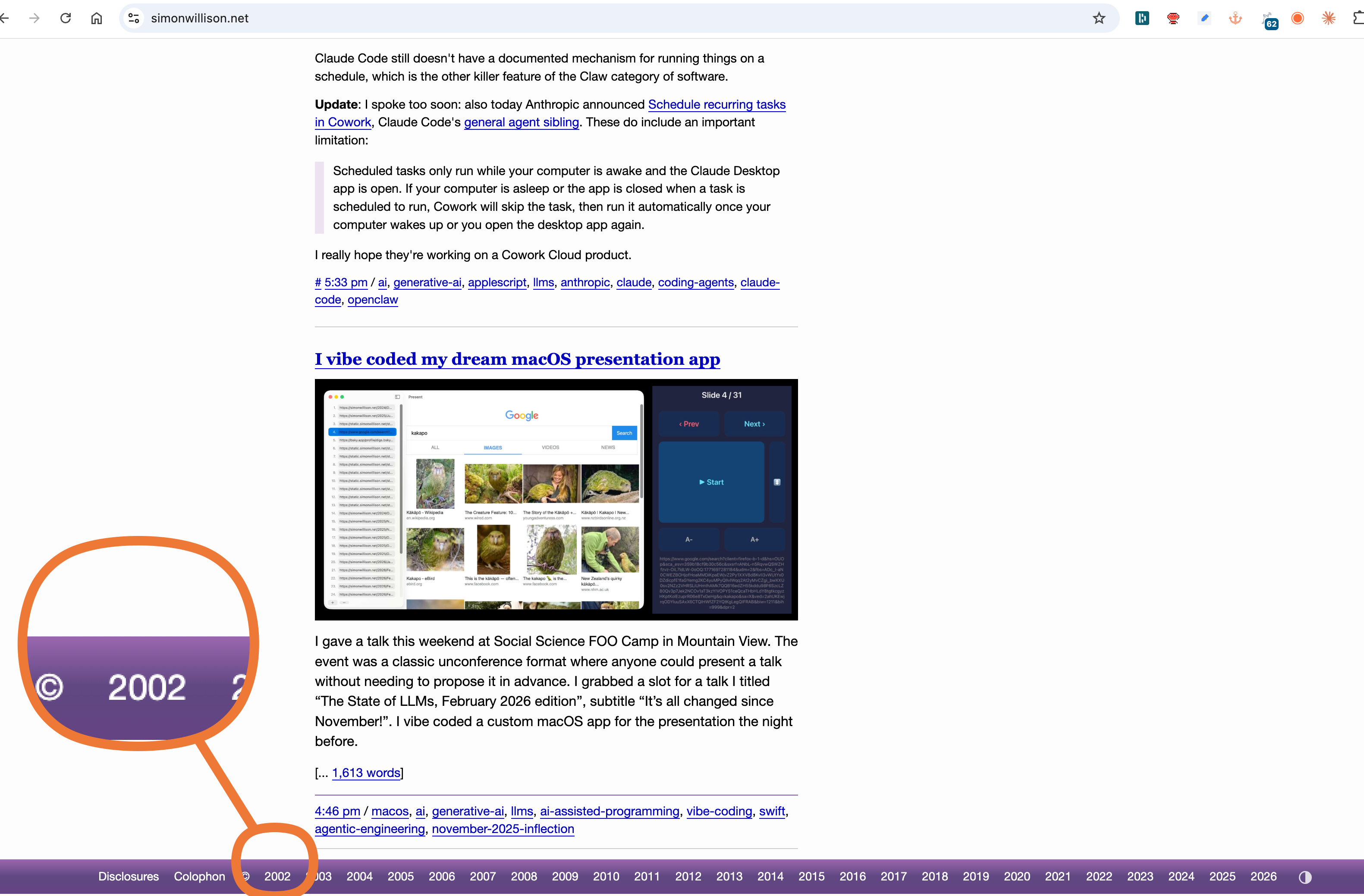Open the post I vibe coded my dream macOS presentation app
Screen dimensions: 1364x896
[516, 359]
